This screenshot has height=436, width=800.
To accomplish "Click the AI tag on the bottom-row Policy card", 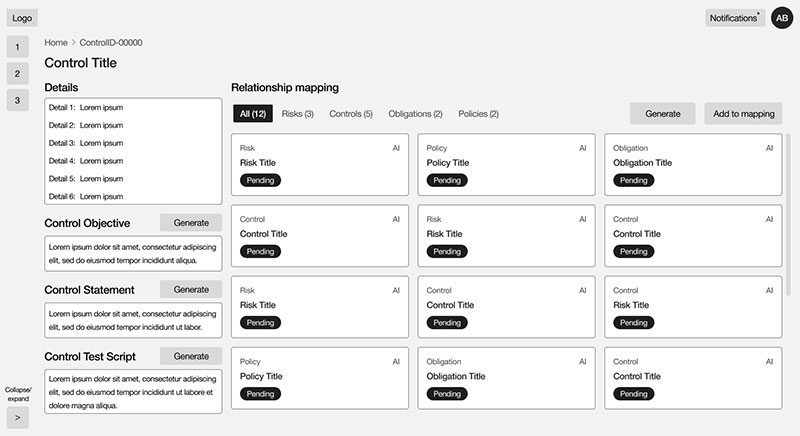I will click(396, 362).
